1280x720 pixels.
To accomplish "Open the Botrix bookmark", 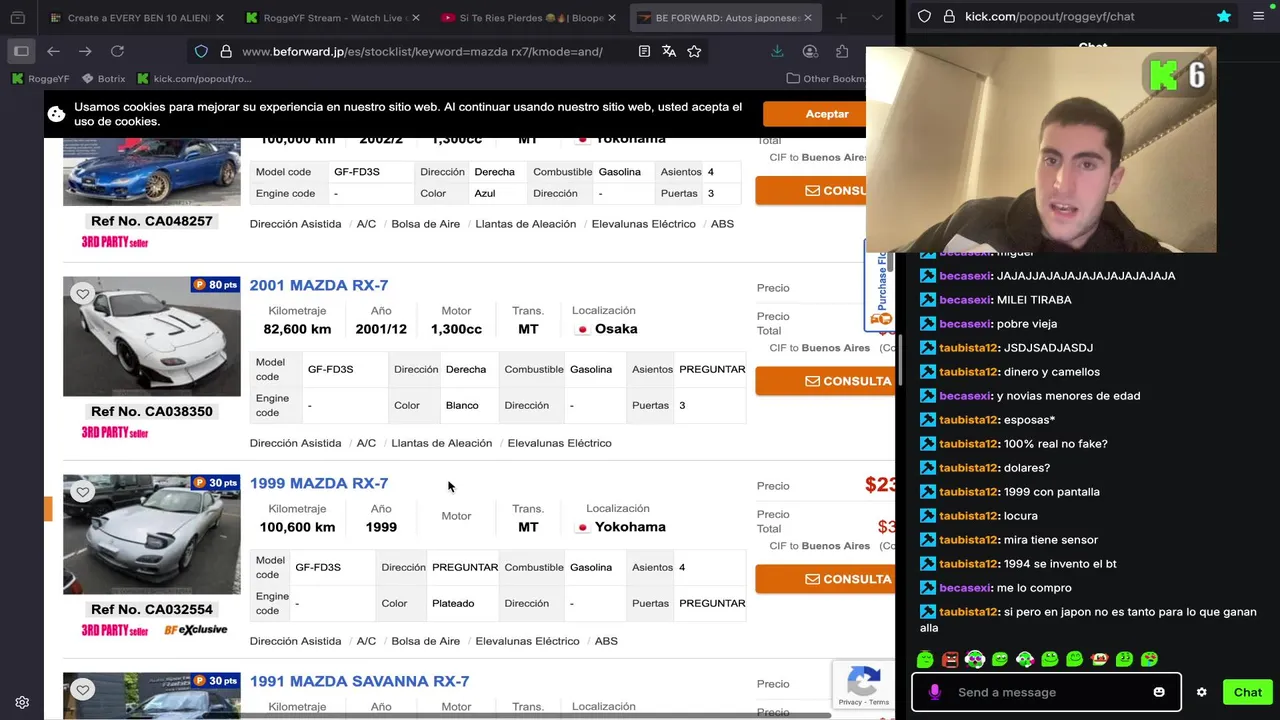I will click(x=104, y=78).
